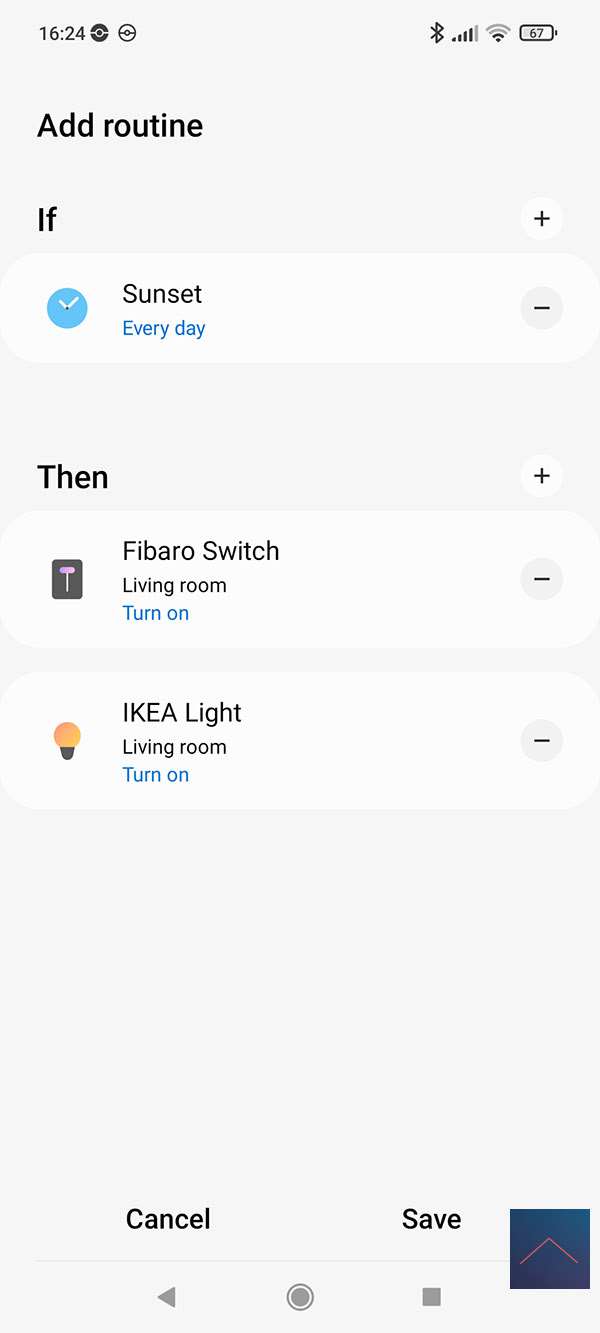Tap the Fibaro Switch device icon
600x1333 pixels.
click(x=67, y=580)
